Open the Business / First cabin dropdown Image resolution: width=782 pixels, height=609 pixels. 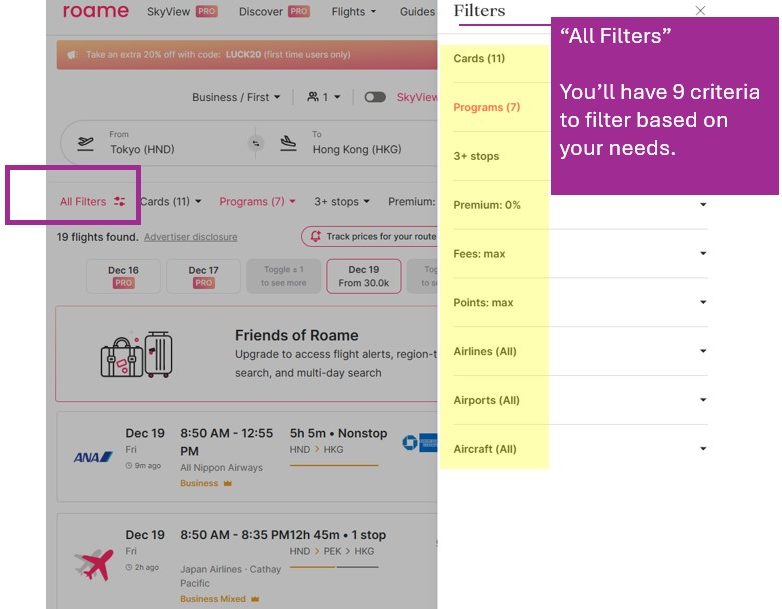[236, 97]
